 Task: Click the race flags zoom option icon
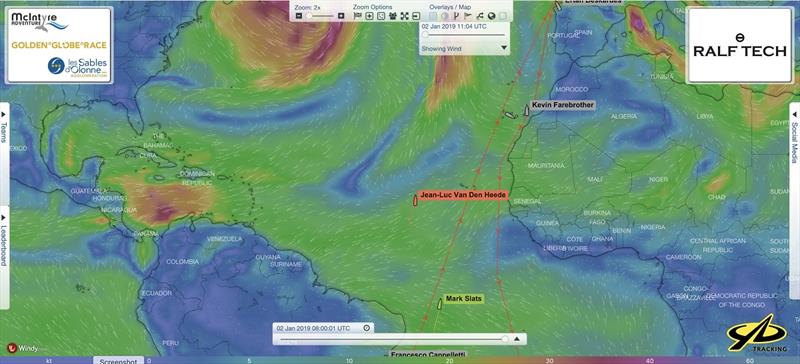pos(358,16)
